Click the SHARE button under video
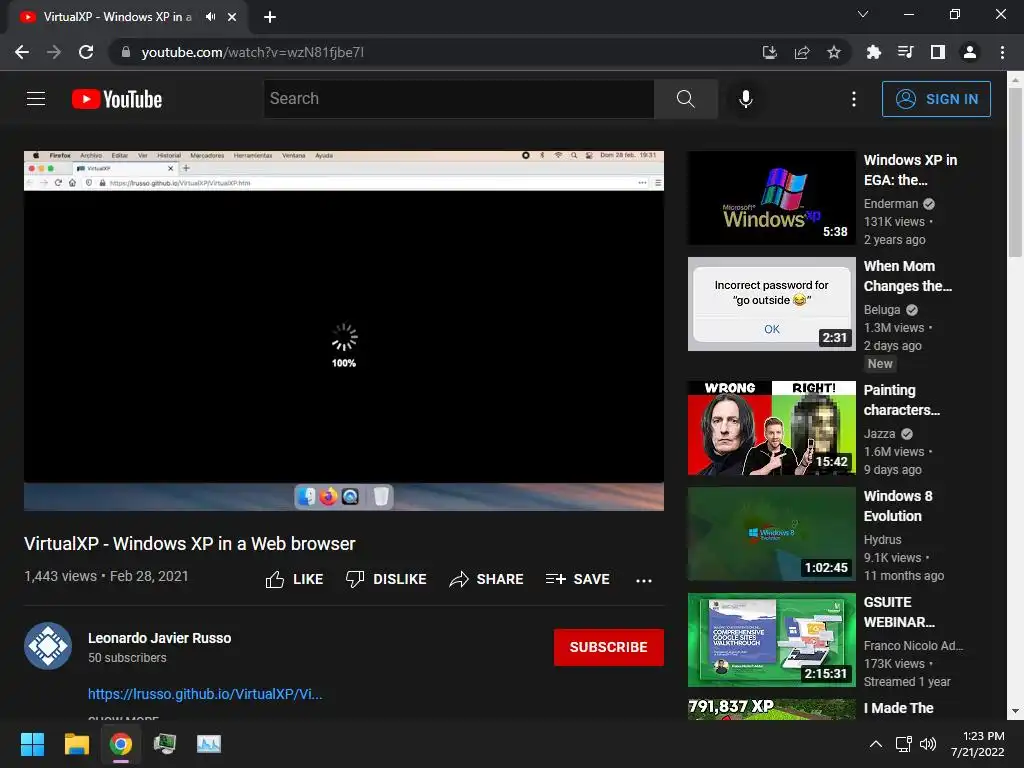The image size is (1024, 768). pos(487,579)
